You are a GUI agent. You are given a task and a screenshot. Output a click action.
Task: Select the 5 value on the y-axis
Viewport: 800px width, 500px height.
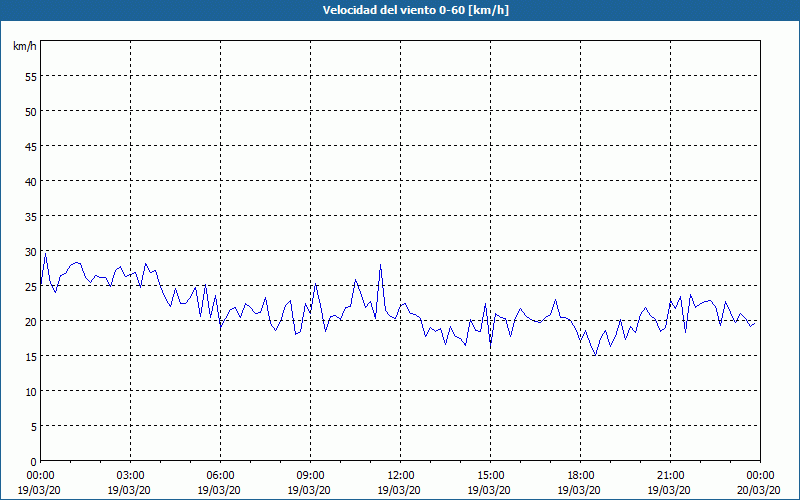tap(34, 427)
